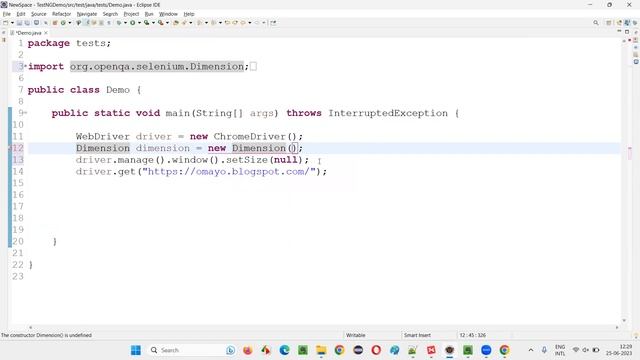The width and height of the screenshot is (640, 360).
Task: Click the InterruptedException text
Action: tap(388, 113)
